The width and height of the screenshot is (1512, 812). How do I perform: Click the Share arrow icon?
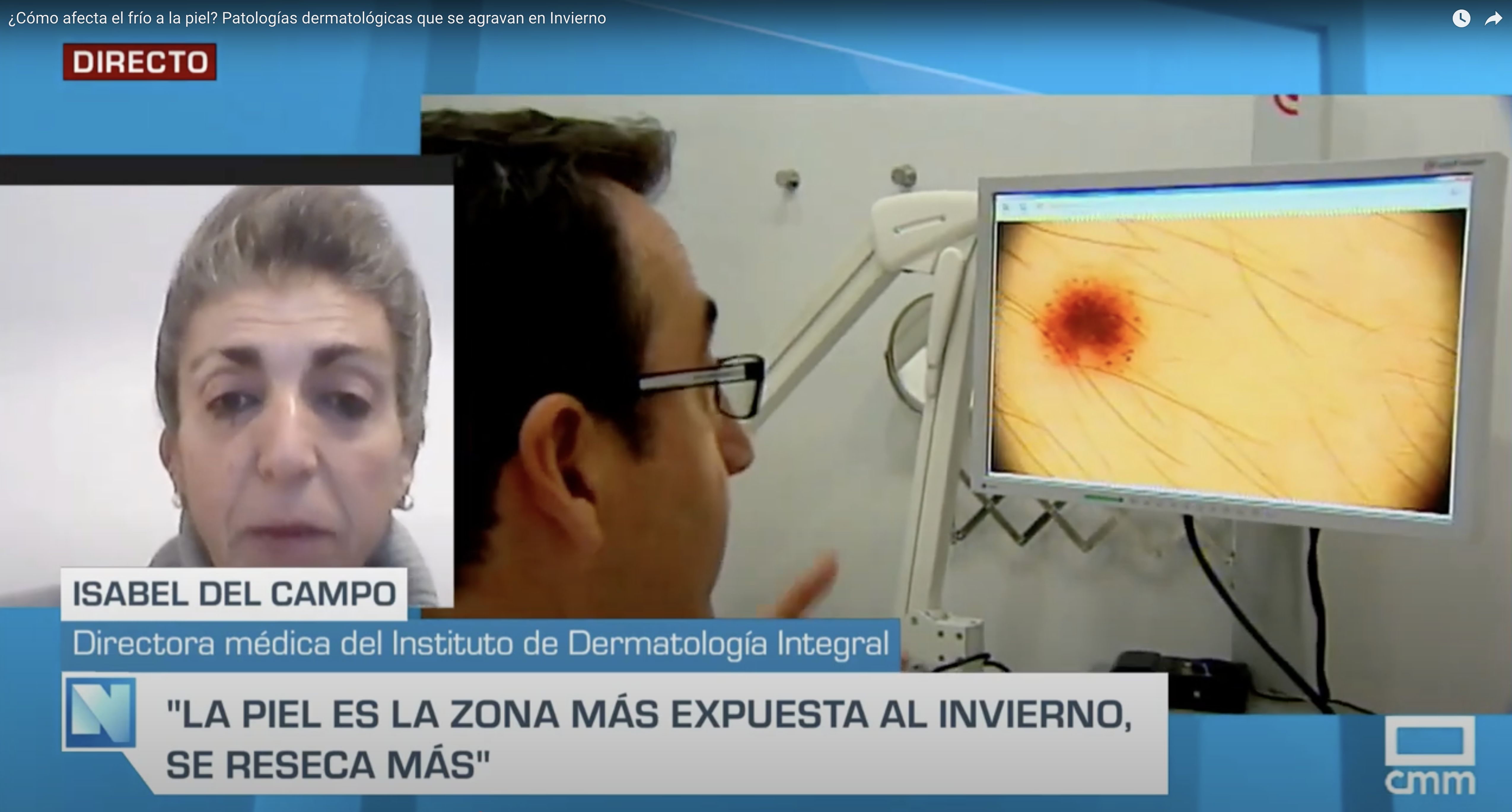pyautogui.click(x=1493, y=19)
